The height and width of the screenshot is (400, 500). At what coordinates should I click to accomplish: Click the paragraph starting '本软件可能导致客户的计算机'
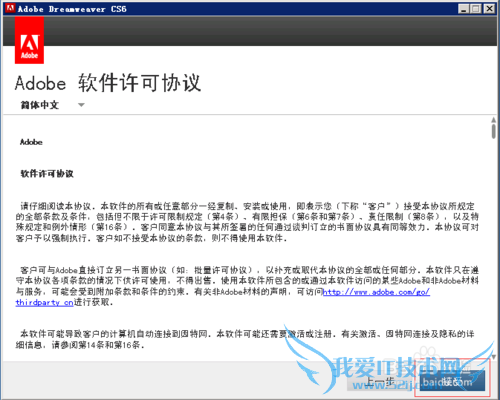(245, 339)
